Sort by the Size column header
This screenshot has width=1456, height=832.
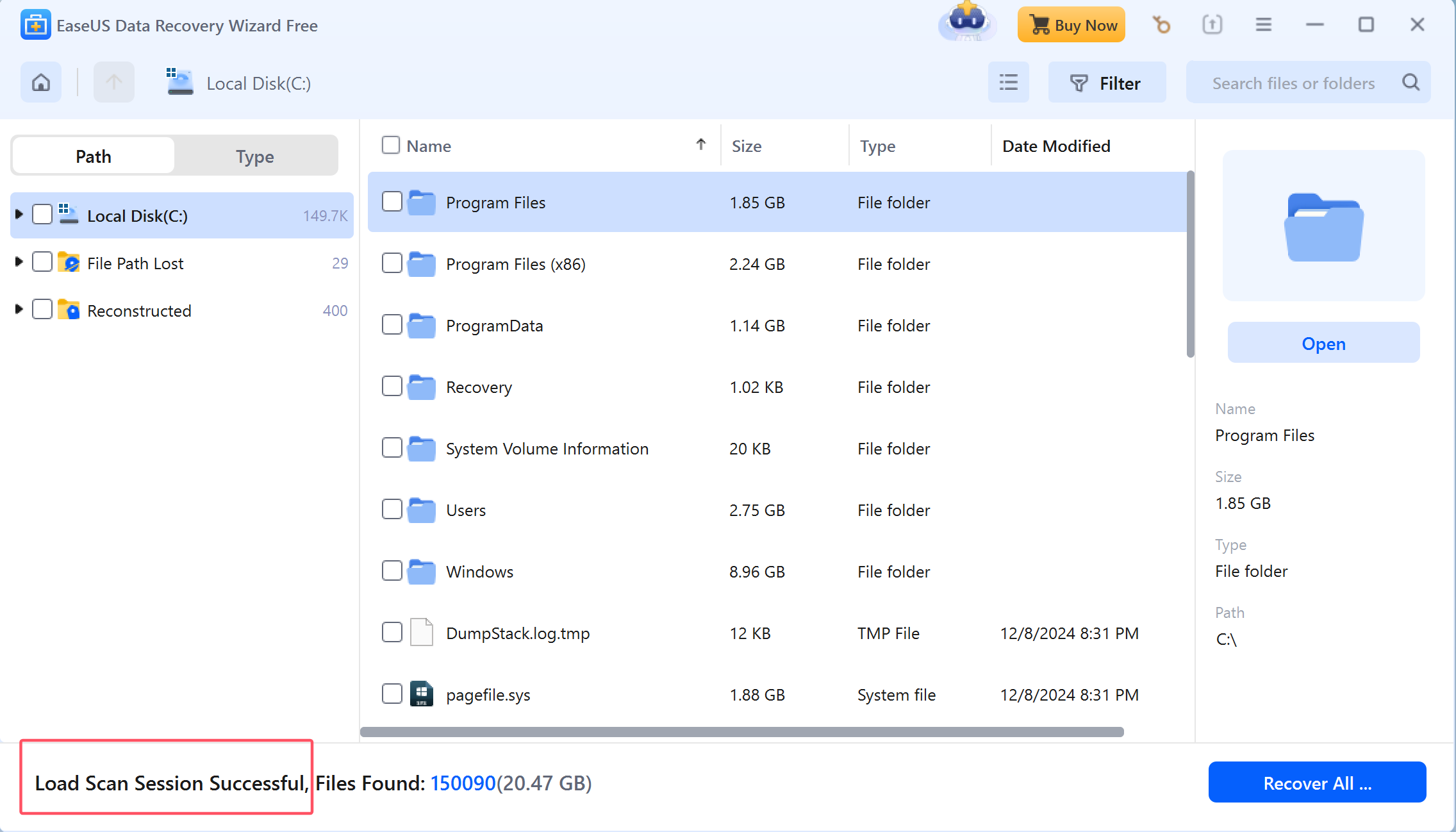747,146
